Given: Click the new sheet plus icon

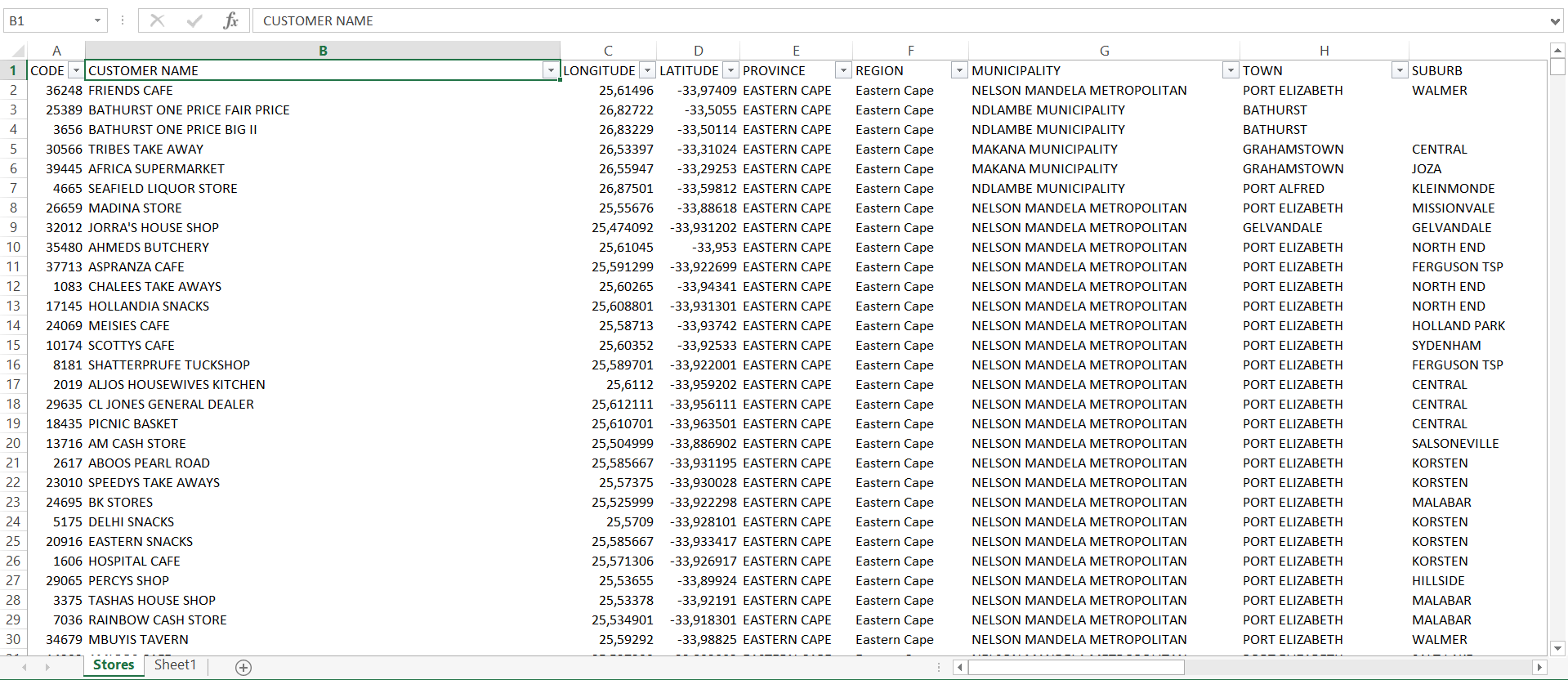Looking at the screenshot, I should coord(243,668).
